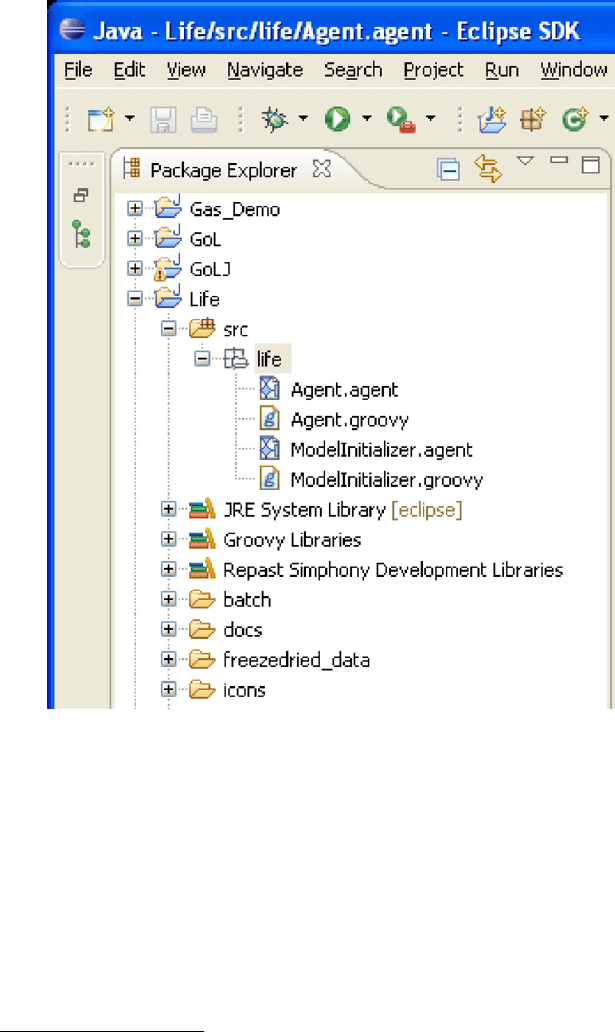
Task: Collapse the Life project
Action: [x=135, y=299]
